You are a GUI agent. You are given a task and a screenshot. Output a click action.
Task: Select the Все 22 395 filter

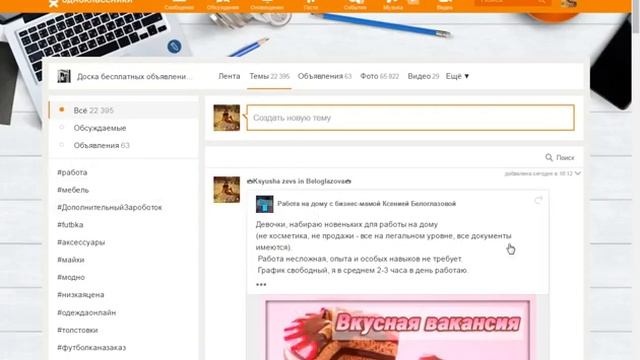click(x=124, y=110)
